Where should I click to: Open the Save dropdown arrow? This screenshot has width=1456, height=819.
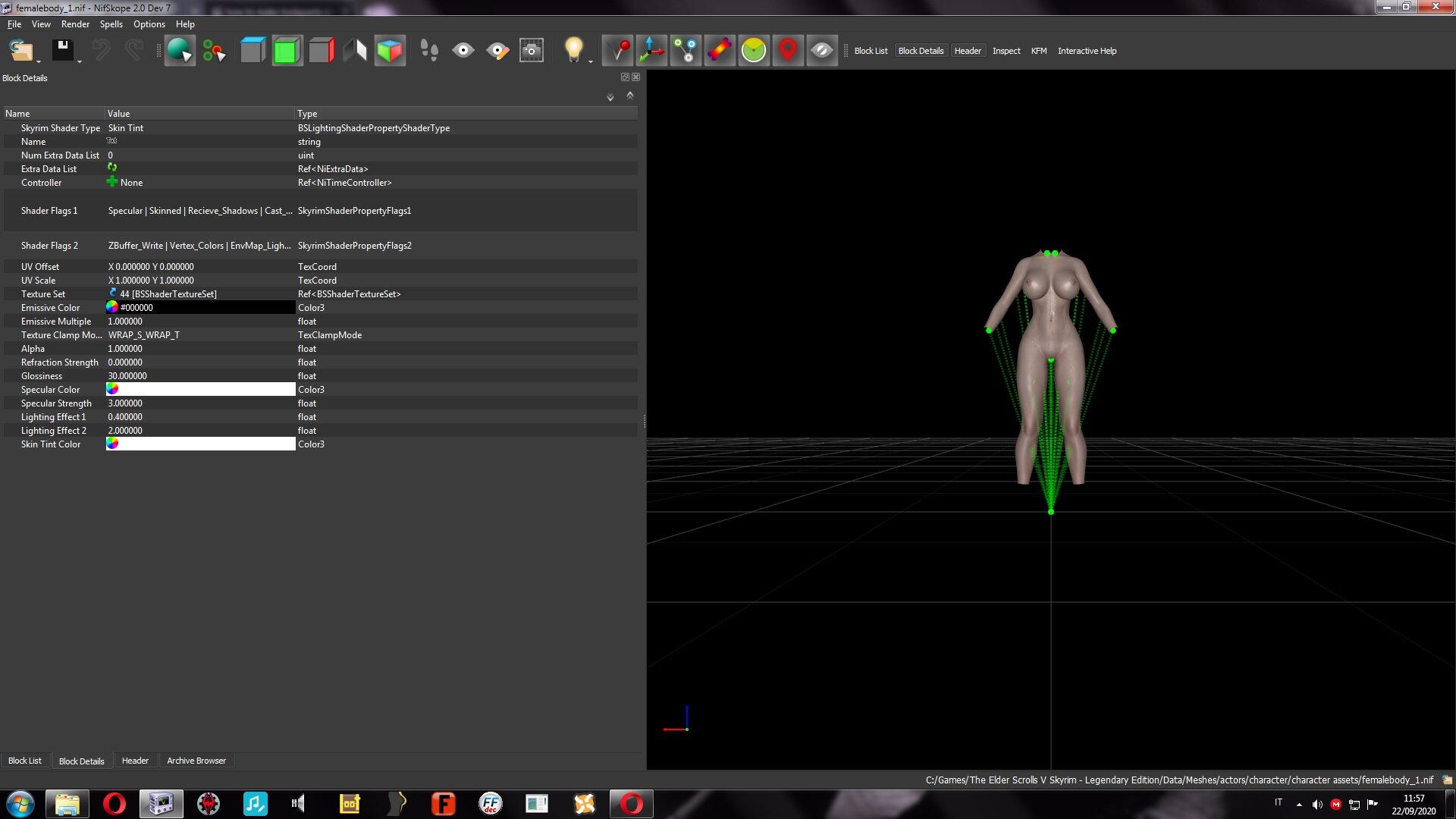click(80, 61)
